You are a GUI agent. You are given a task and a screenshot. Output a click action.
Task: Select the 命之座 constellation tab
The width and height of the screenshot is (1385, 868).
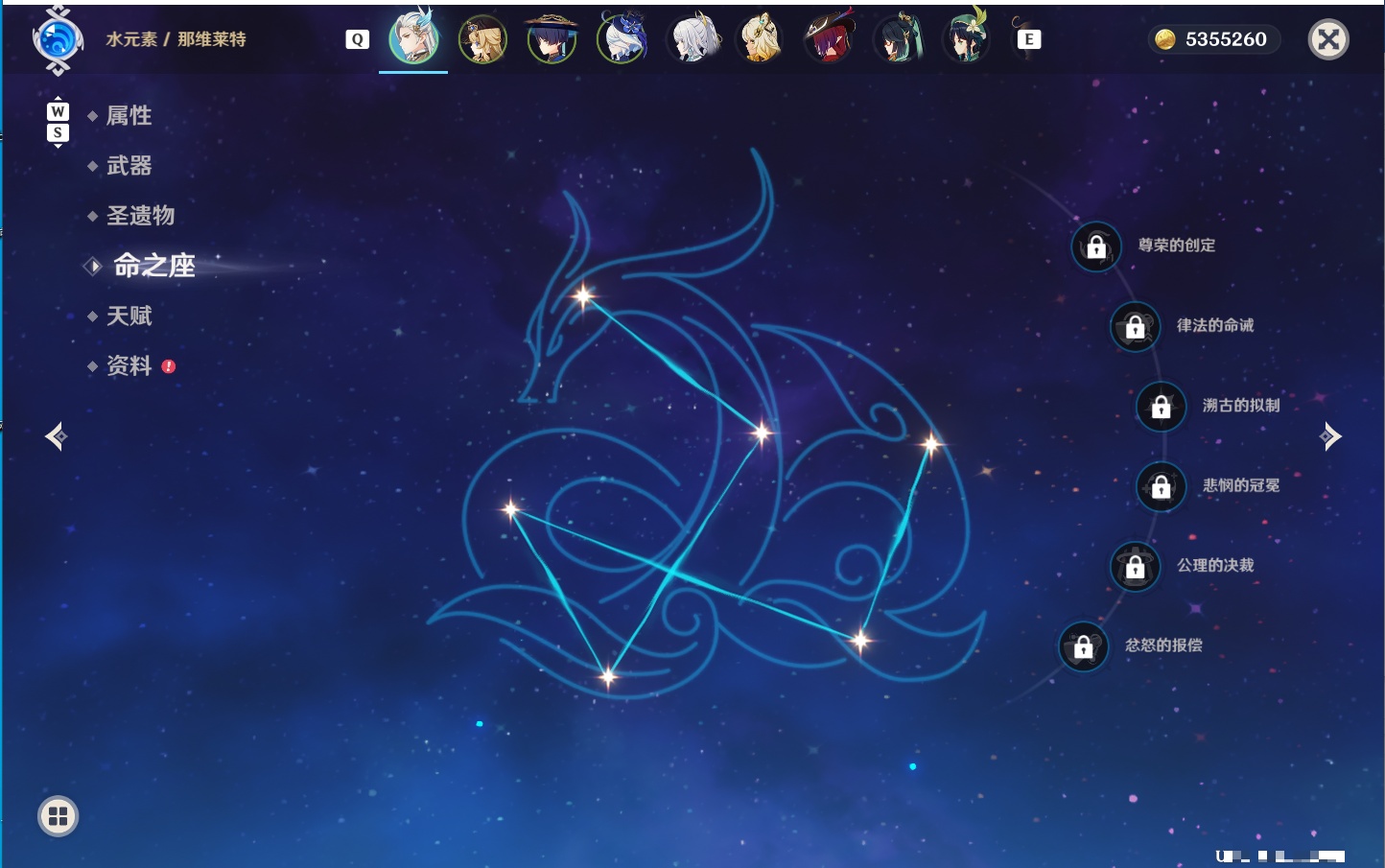pyautogui.click(x=153, y=266)
